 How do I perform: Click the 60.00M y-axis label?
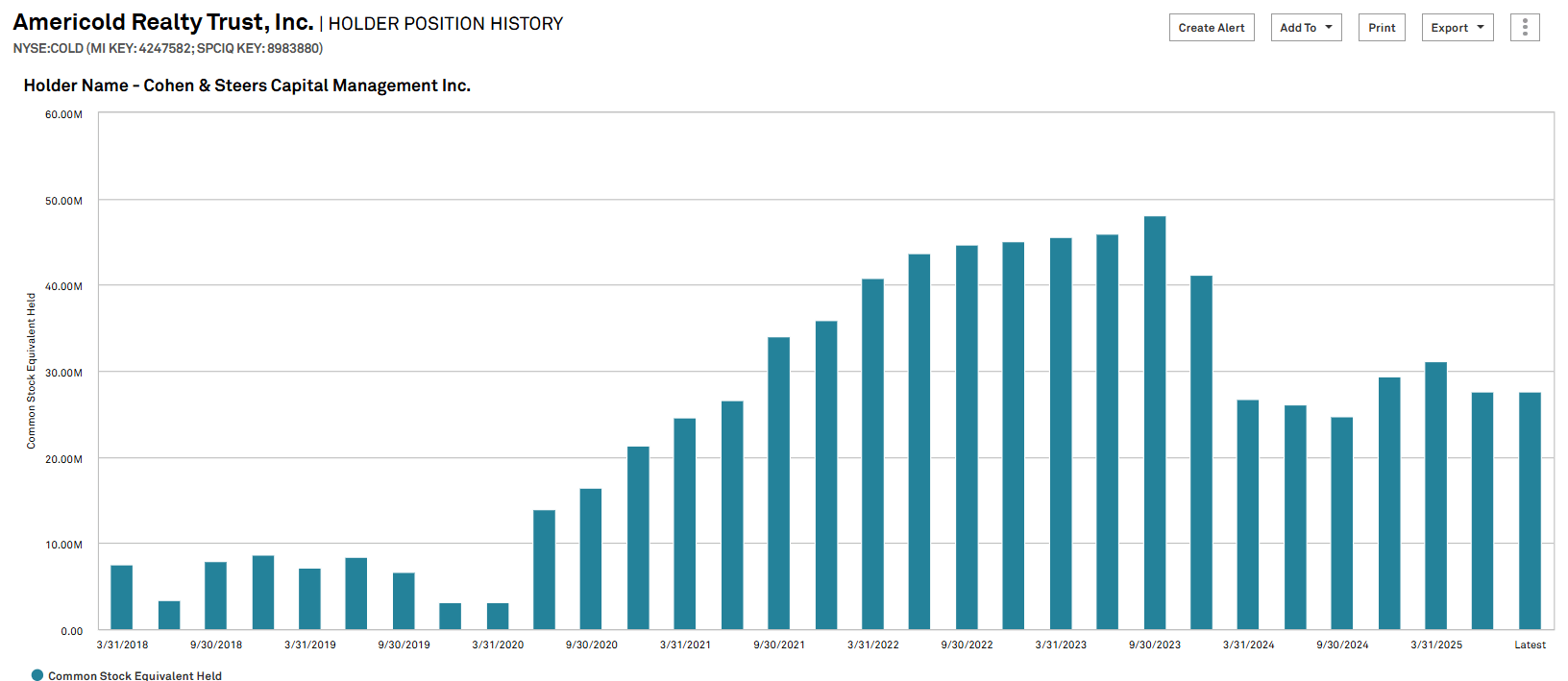pyautogui.click(x=63, y=114)
